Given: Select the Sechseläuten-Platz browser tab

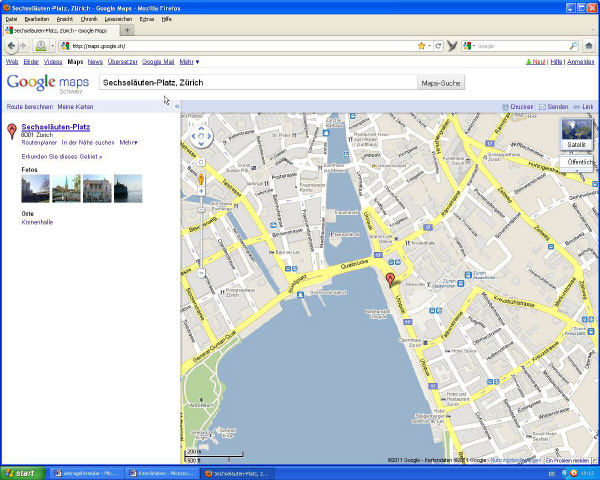Looking at the screenshot, I should 61,30.
